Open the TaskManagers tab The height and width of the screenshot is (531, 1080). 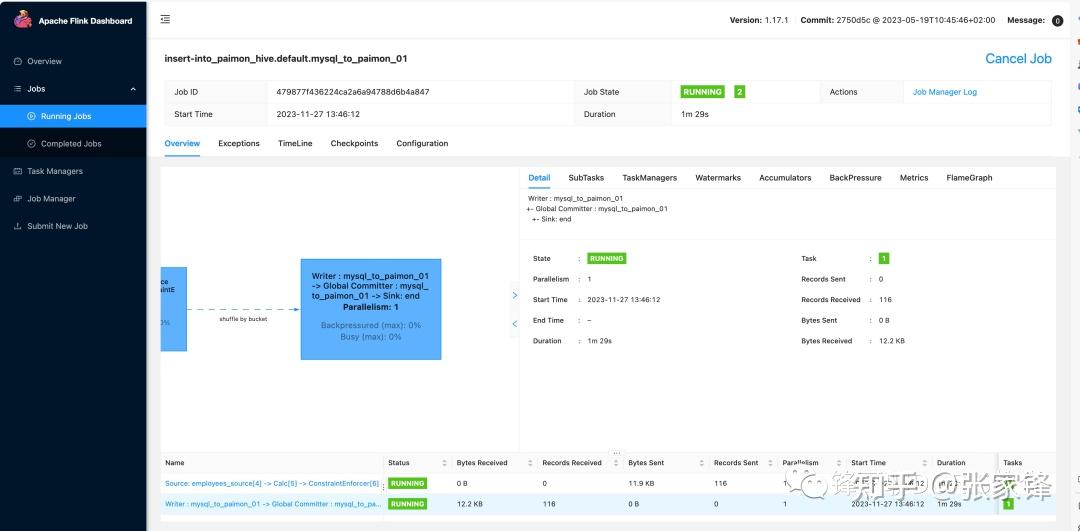[650, 178]
